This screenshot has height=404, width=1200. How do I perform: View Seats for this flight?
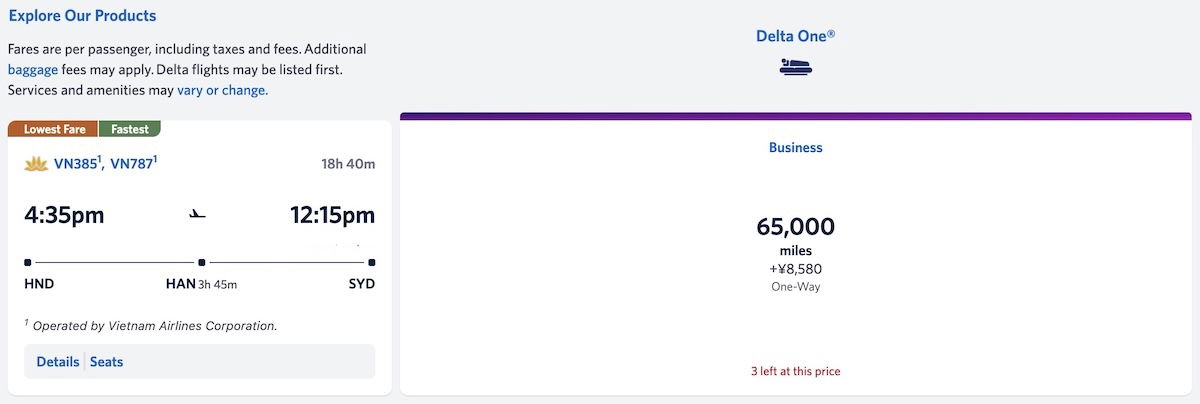107,362
